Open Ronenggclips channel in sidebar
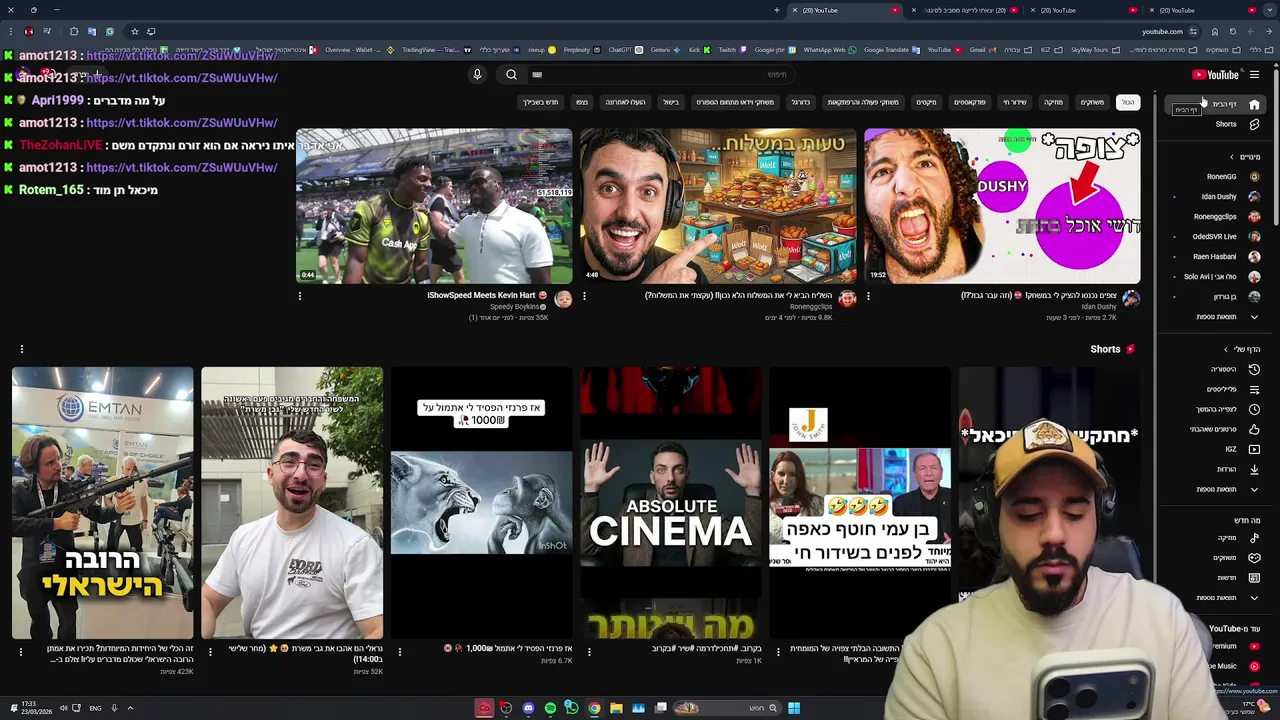1280x720 pixels. [x=1215, y=217]
